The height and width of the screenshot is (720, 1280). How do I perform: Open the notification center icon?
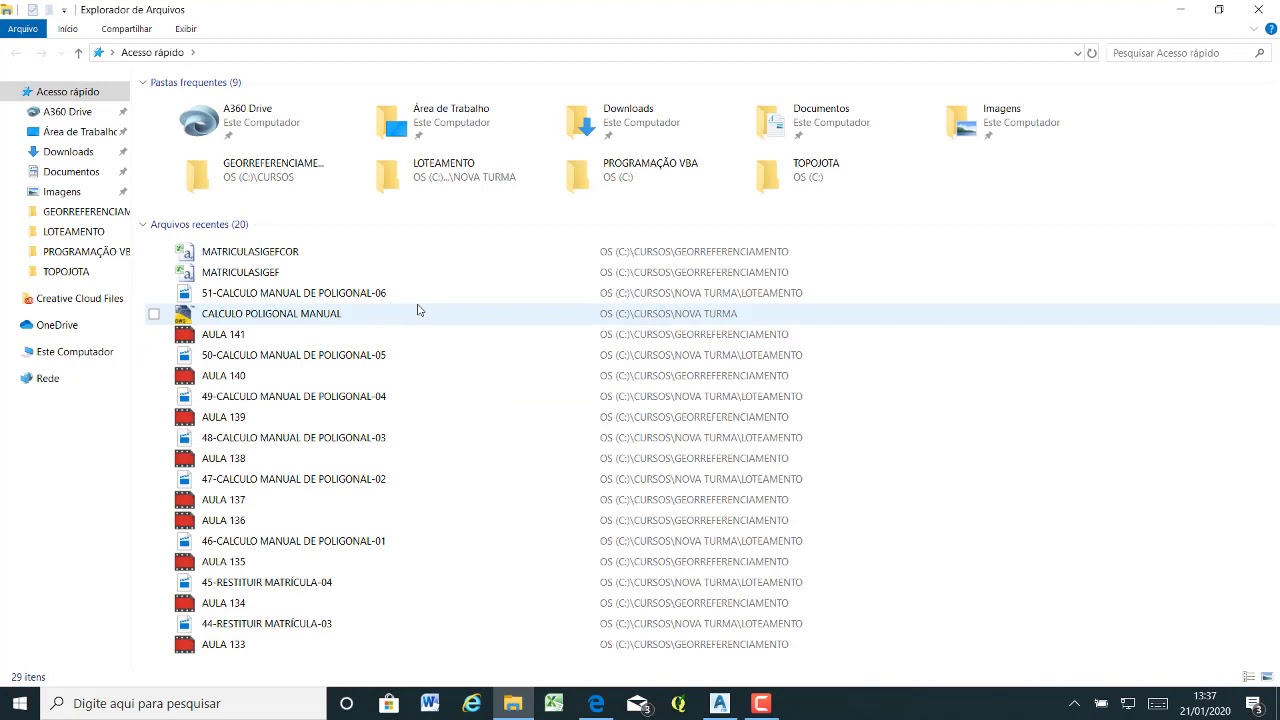(x=1254, y=703)
